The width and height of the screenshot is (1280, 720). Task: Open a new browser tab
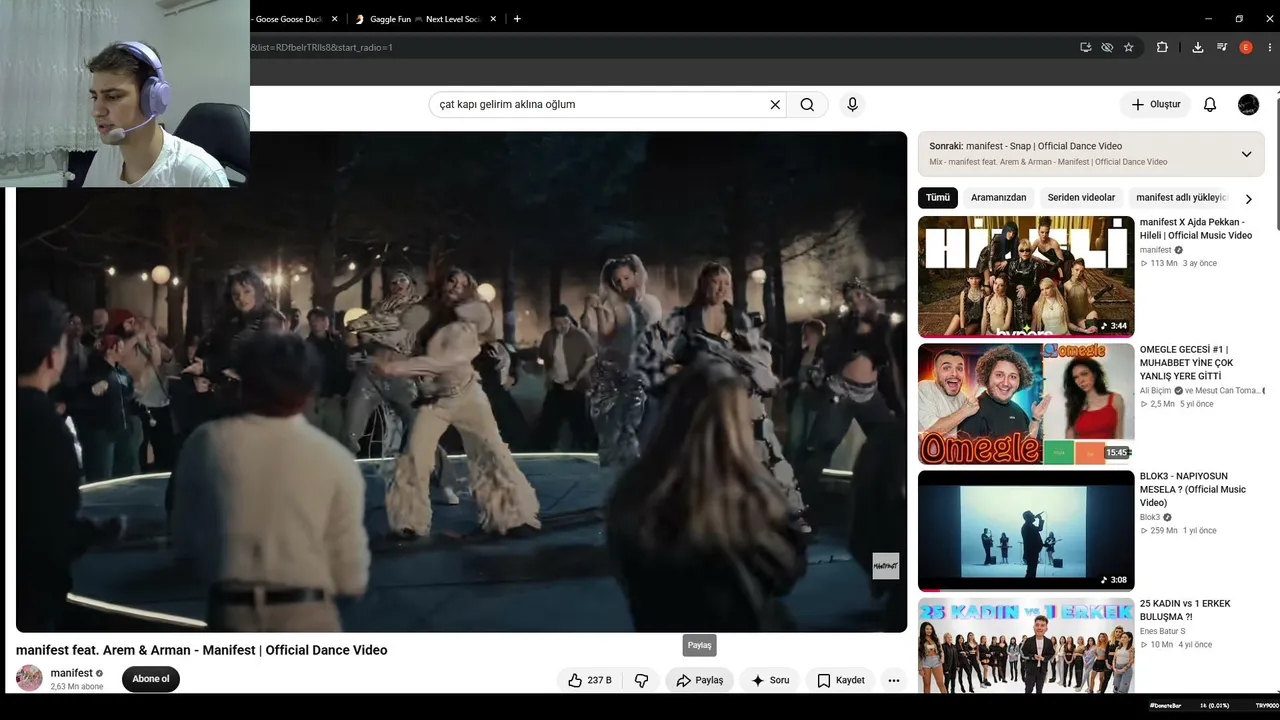click(x=517, y=19)
